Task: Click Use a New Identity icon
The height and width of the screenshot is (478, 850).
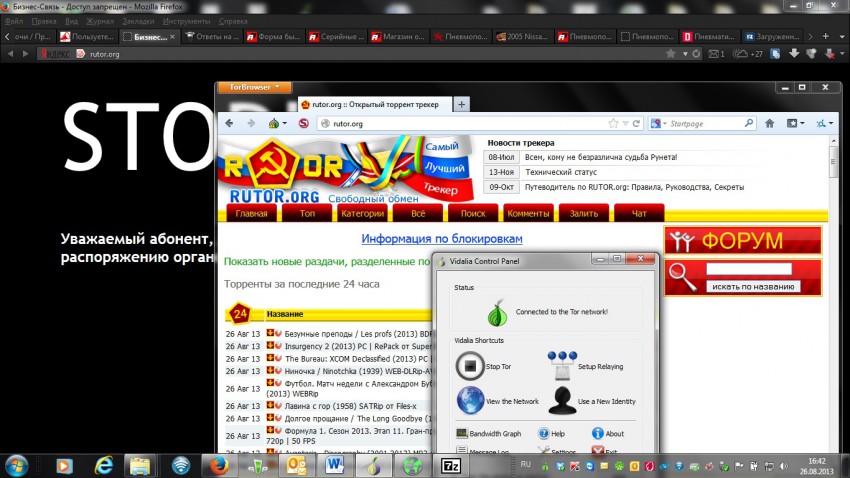Action: point(561,401)
